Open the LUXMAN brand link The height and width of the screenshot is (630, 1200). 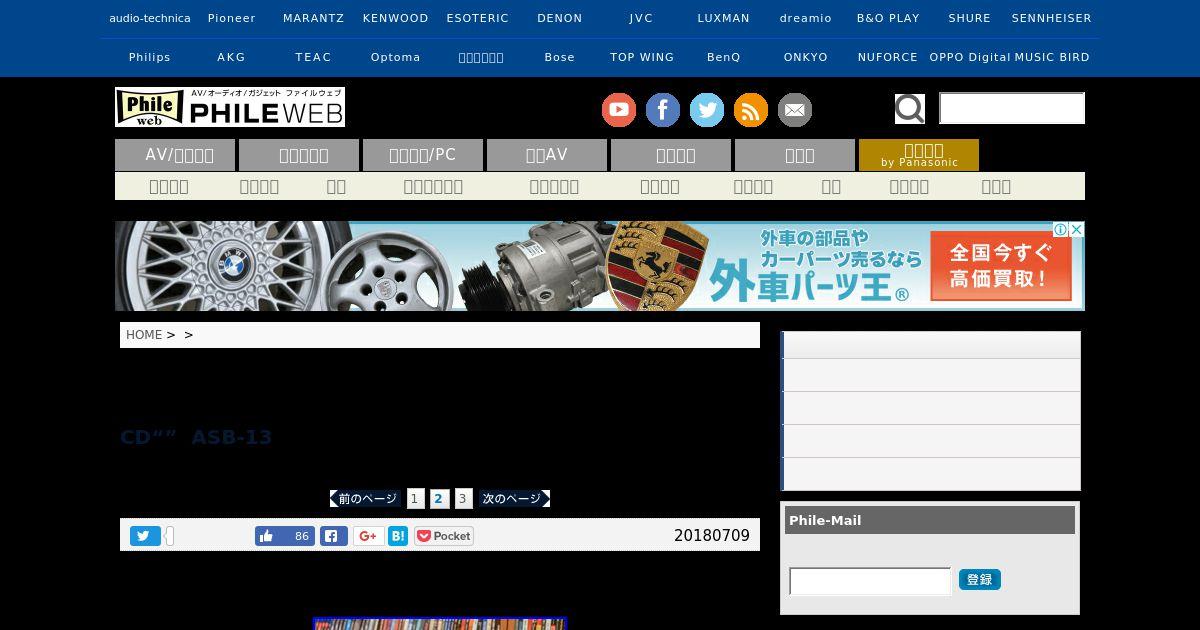724,18
